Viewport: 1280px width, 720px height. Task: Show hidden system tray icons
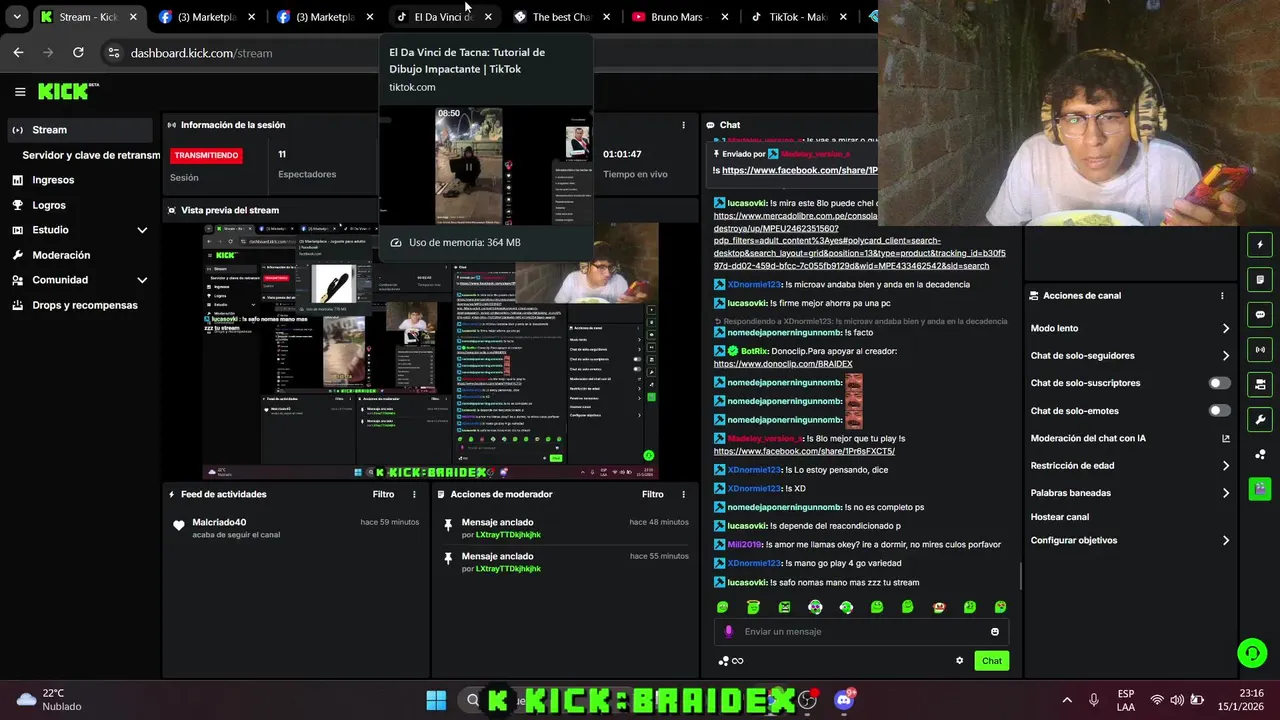pyautogui.click(x=1067, y=700)
